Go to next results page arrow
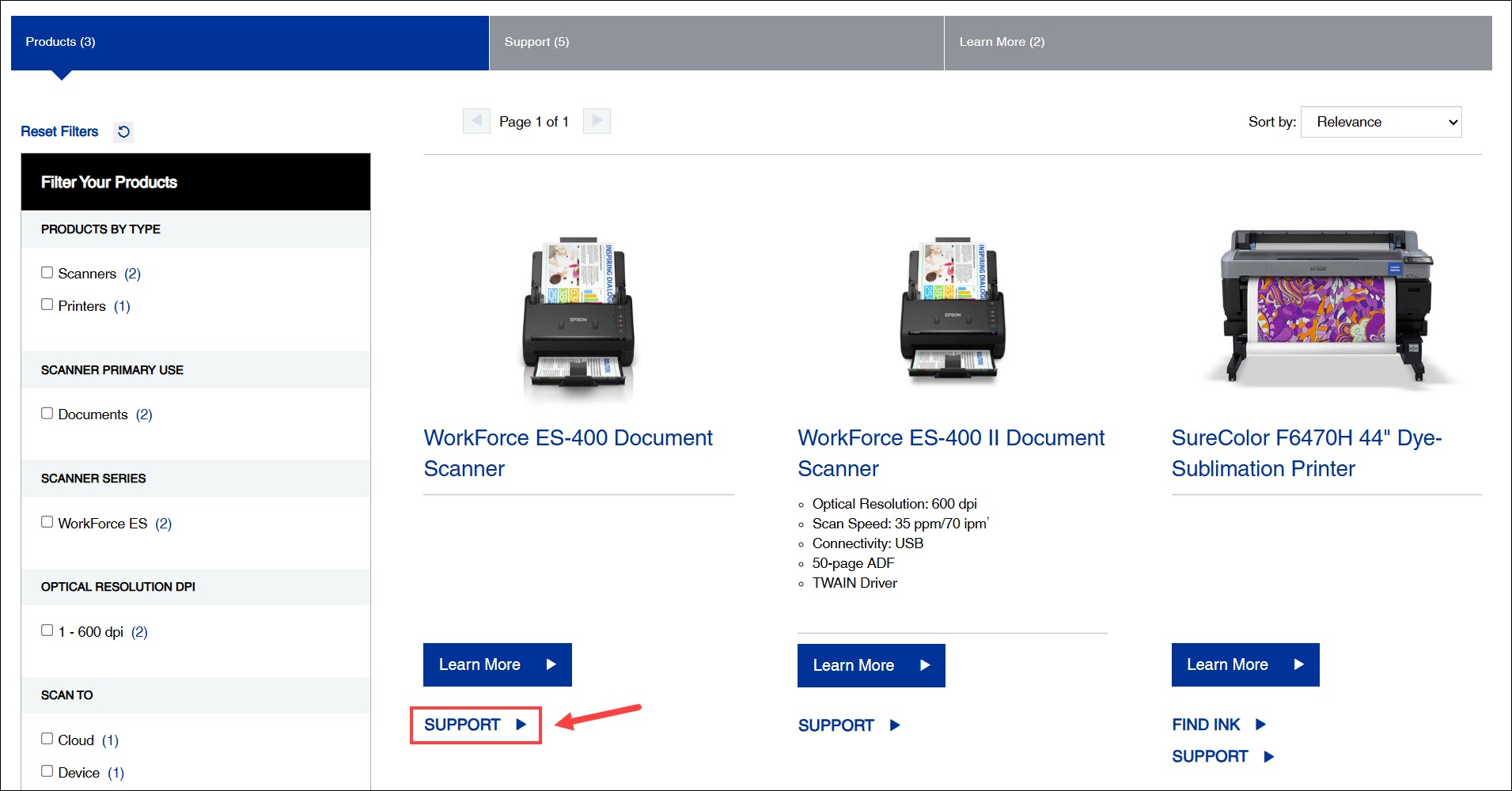1512x791 pixels. pyautogui.click(x=597, y=121)
